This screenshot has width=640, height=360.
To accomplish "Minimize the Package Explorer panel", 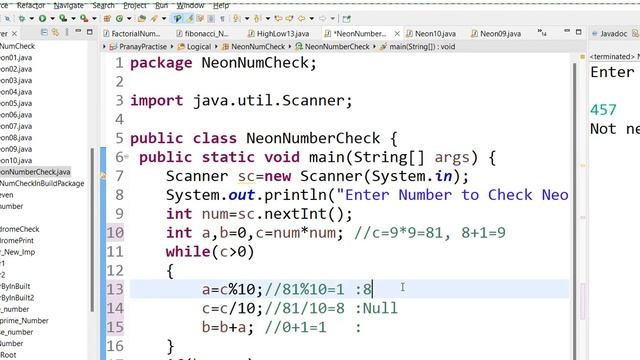I will [x=78, y=31].
